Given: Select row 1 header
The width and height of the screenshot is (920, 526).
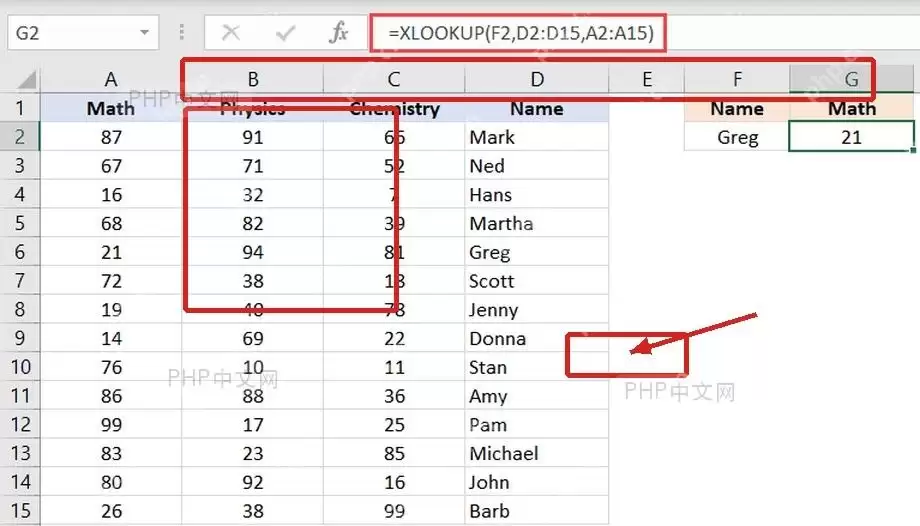Looking at the screenshot, I should pos(20,108).
